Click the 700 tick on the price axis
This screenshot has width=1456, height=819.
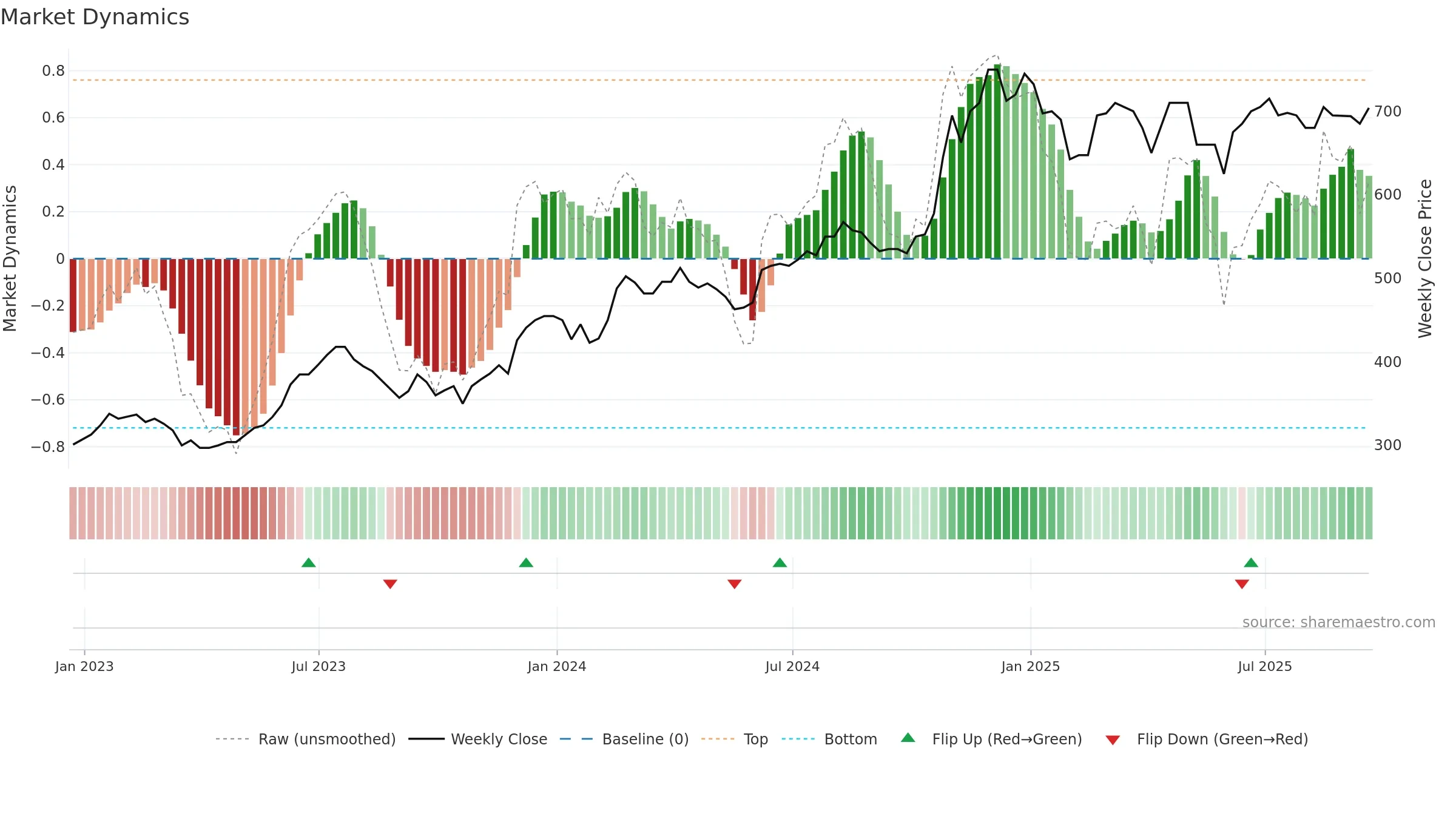[1388, 112]
